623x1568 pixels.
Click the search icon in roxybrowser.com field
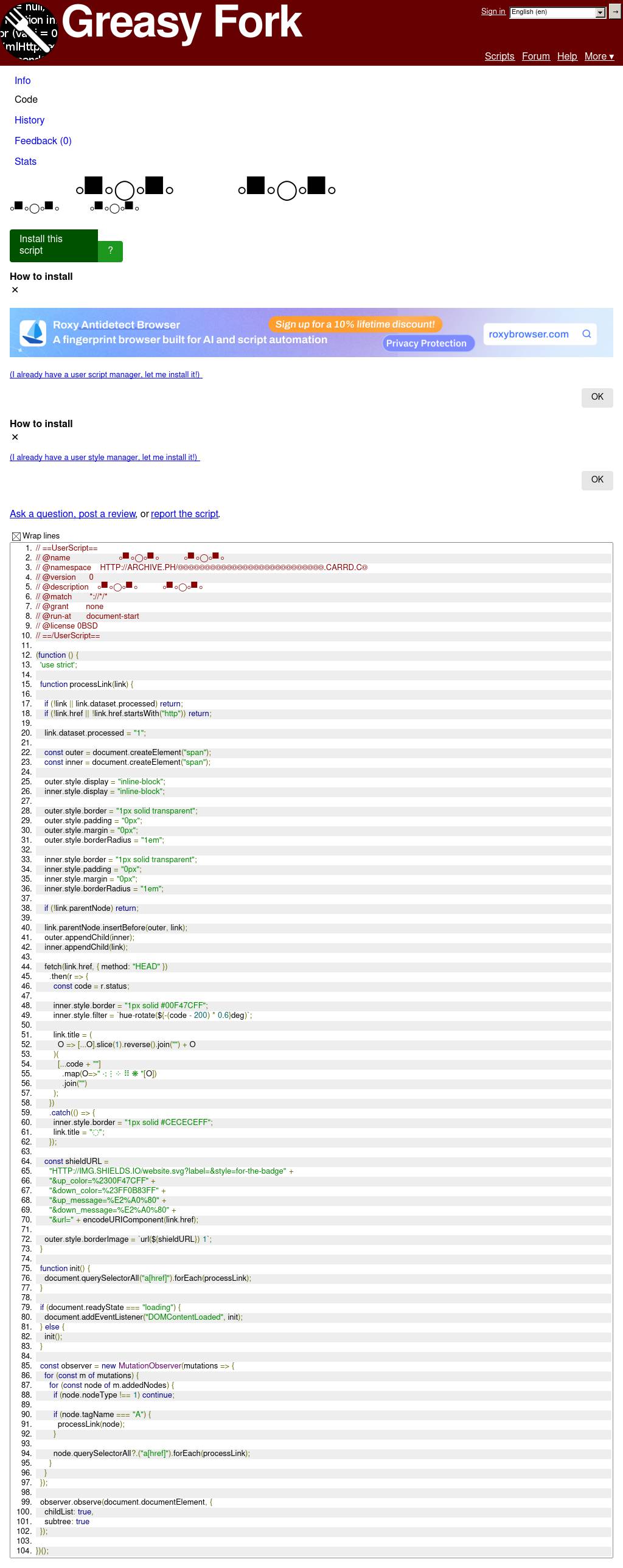586,334
